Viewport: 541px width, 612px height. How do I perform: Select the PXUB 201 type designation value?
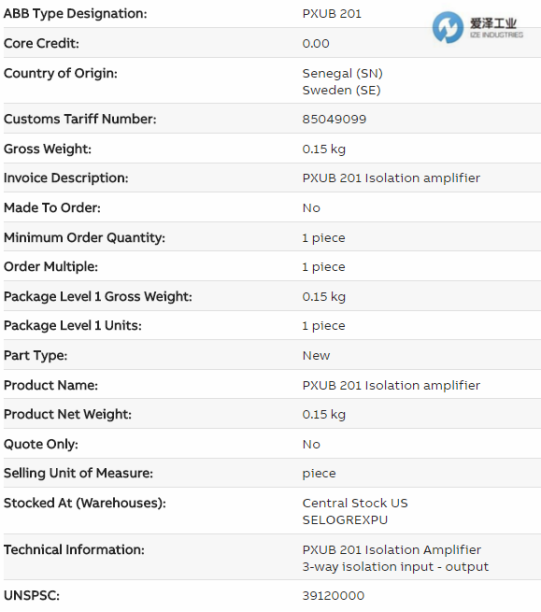tap(332, 14)
